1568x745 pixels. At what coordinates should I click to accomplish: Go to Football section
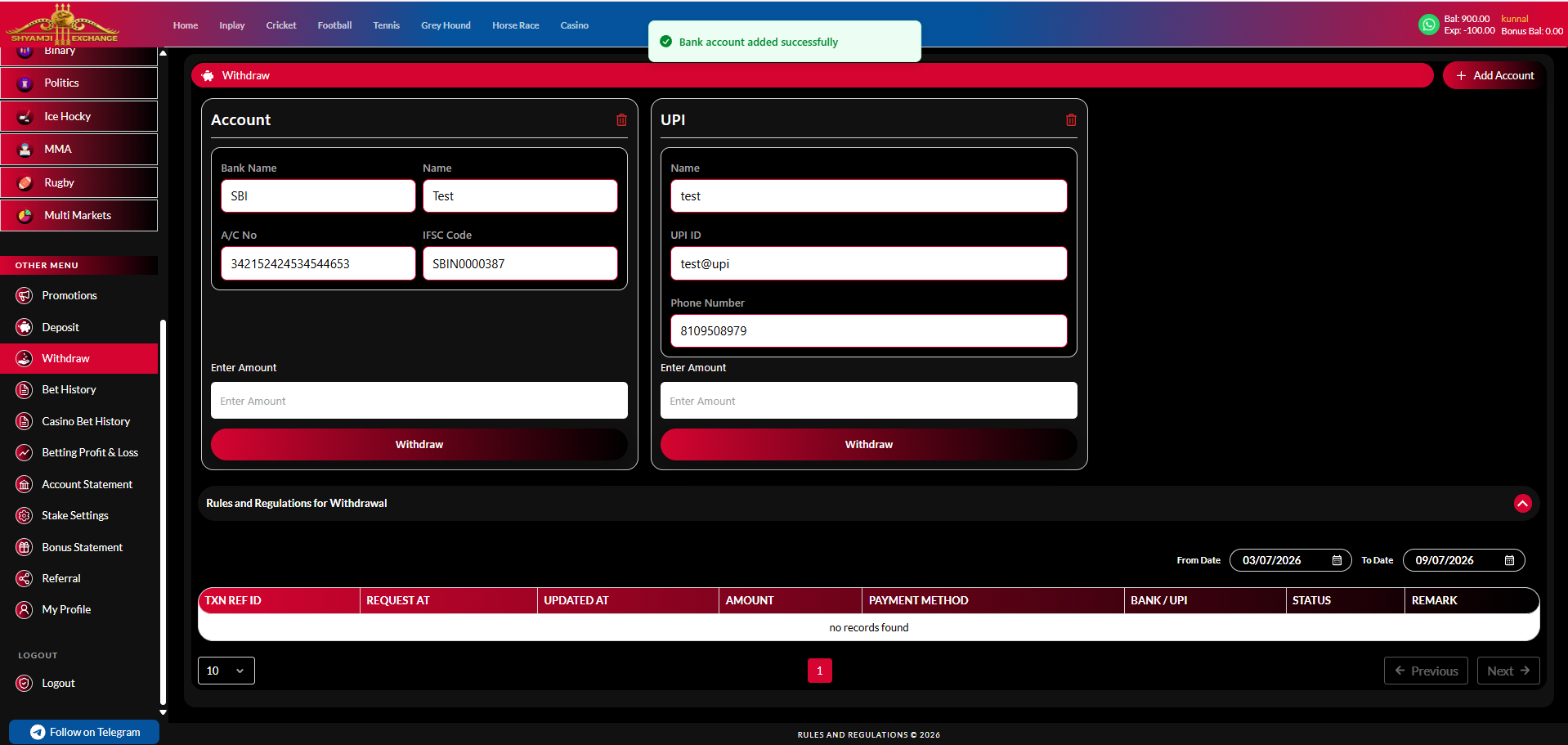[x=335, y=25]
